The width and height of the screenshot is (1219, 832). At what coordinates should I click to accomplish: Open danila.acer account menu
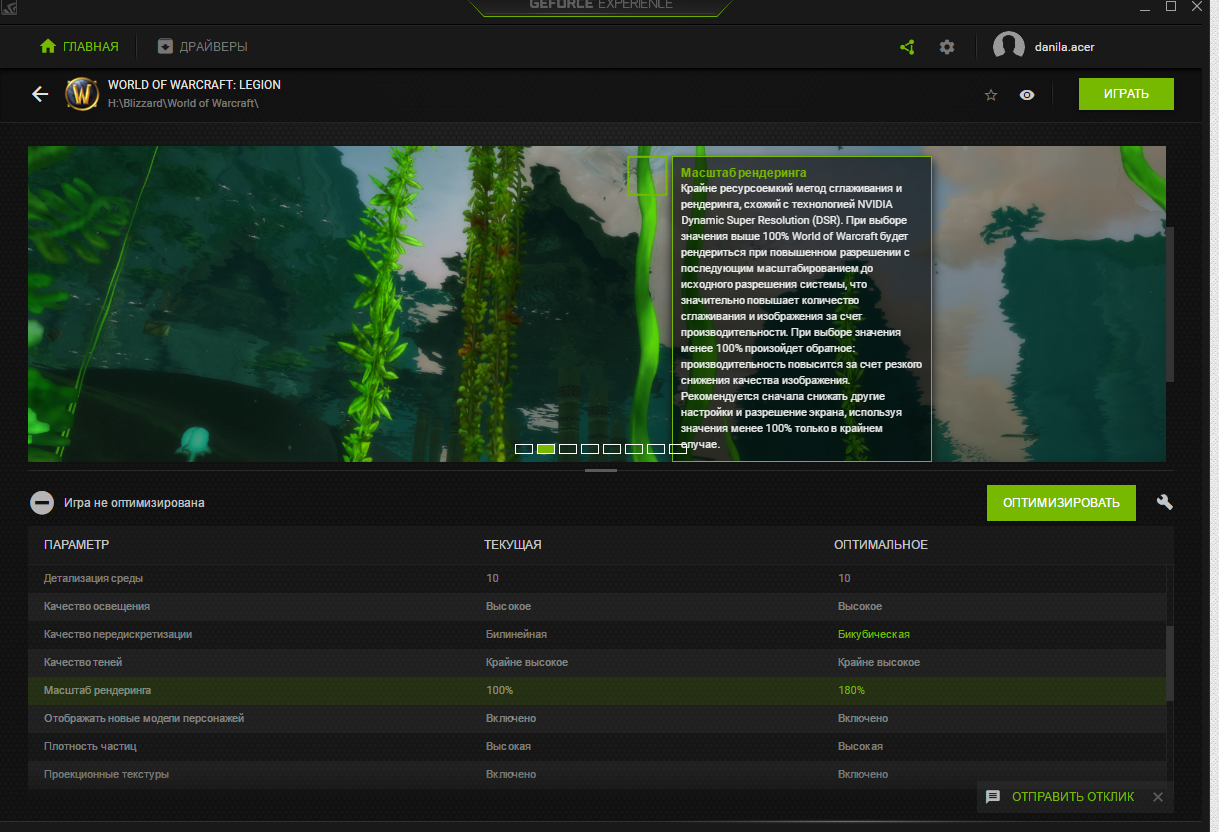point(1064,47)
